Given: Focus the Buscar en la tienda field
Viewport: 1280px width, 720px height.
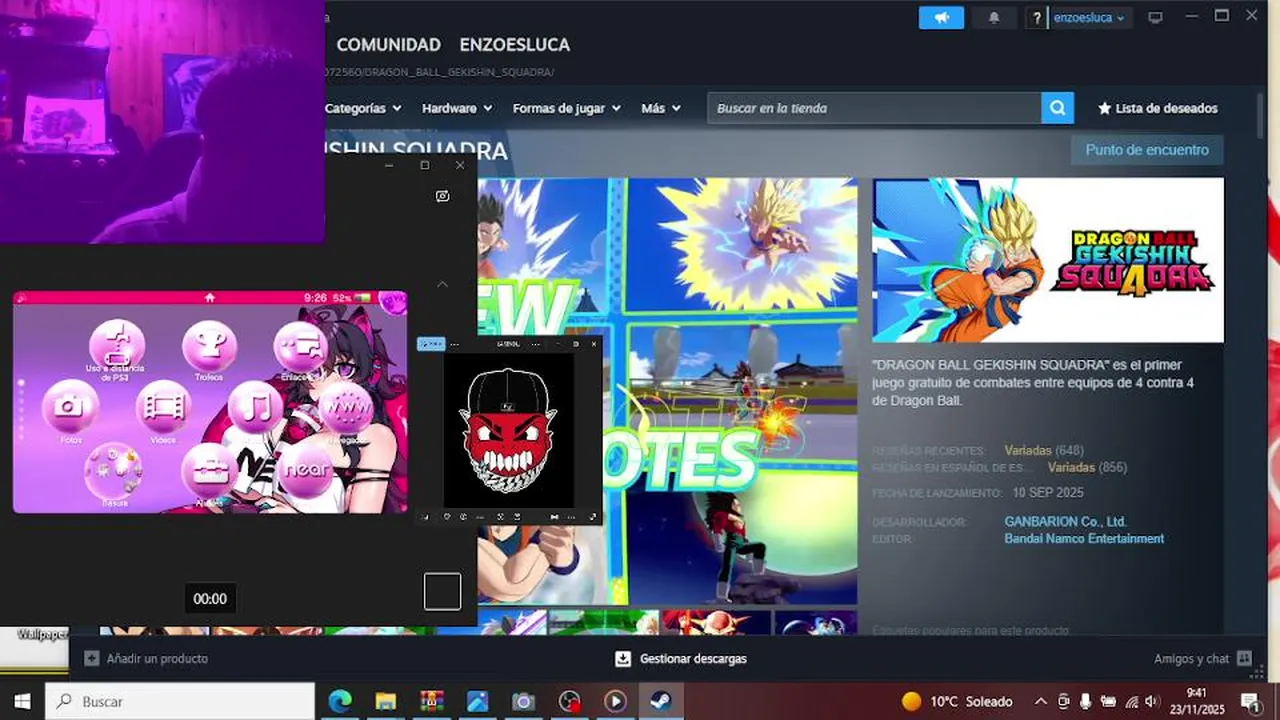Looking at the screenshot, I should (874, 108).
